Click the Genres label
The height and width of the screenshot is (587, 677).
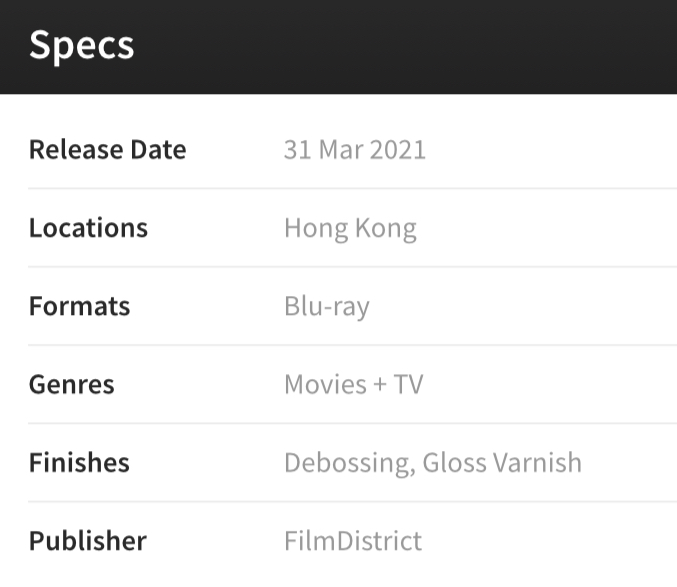tap(72, 385)
